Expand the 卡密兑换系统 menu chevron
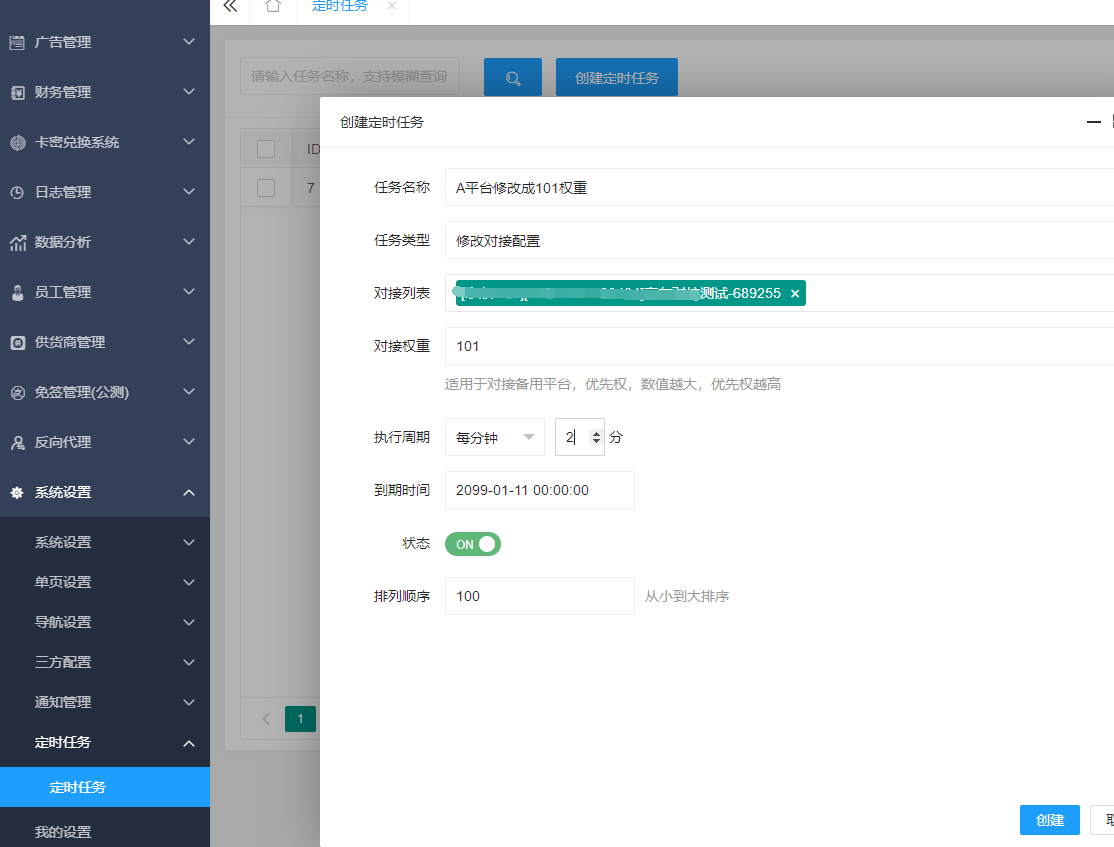 (189, 141)
